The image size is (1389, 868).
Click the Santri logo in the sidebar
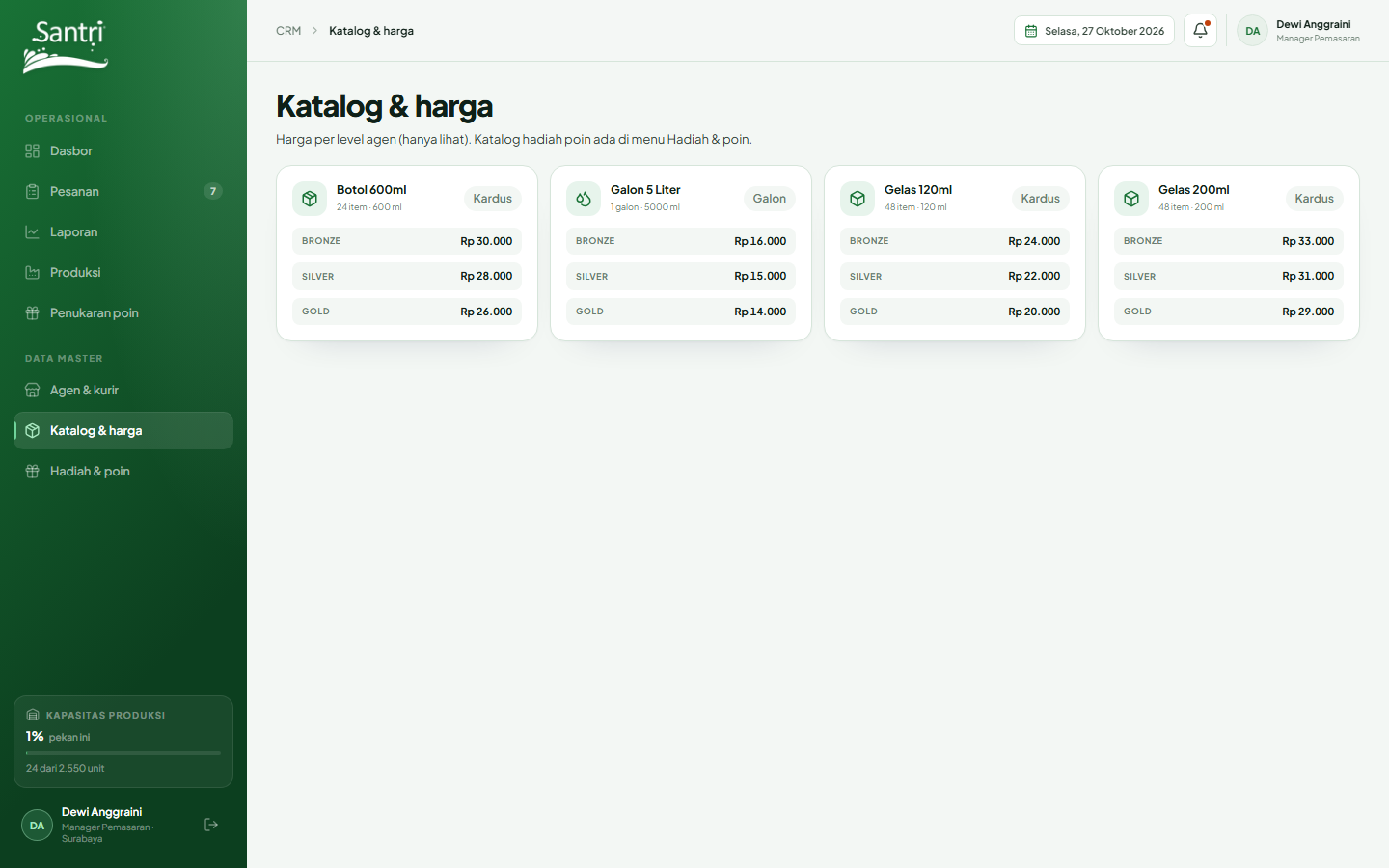click(x=66, y=47)
